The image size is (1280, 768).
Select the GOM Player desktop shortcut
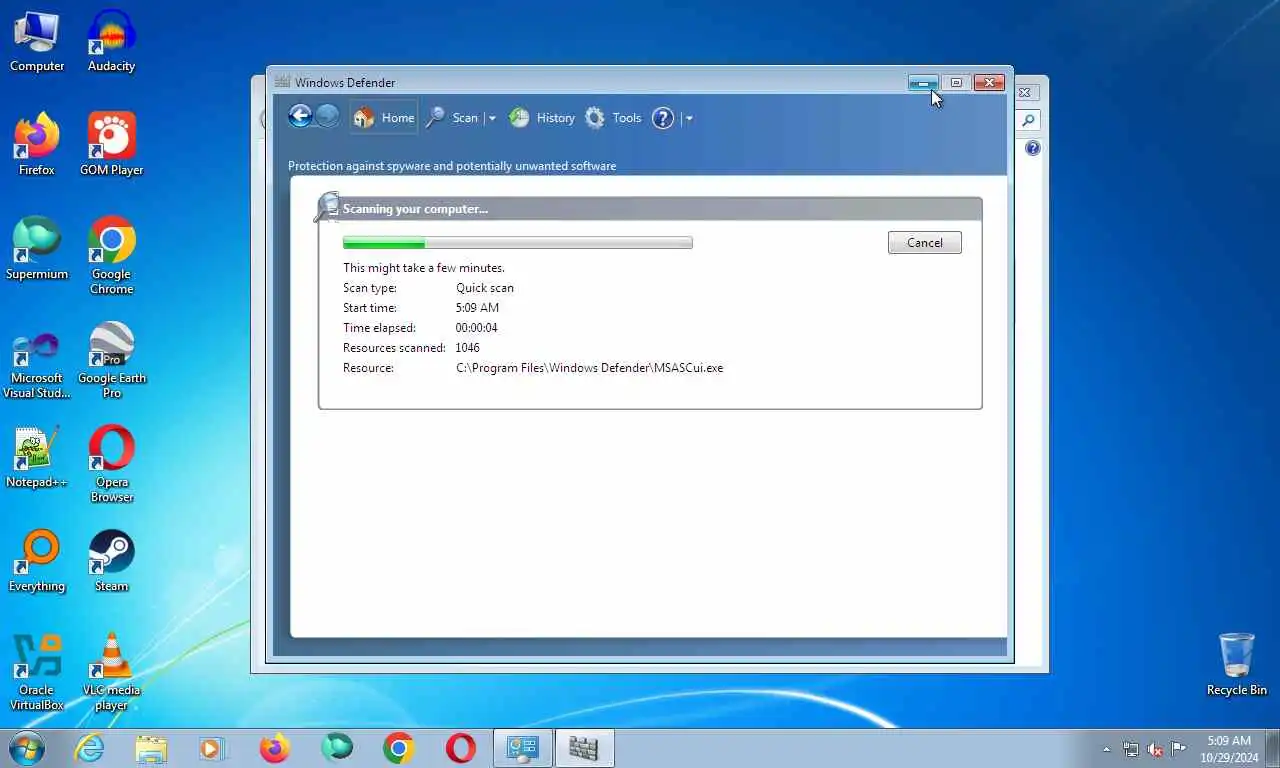coord(111,145)
